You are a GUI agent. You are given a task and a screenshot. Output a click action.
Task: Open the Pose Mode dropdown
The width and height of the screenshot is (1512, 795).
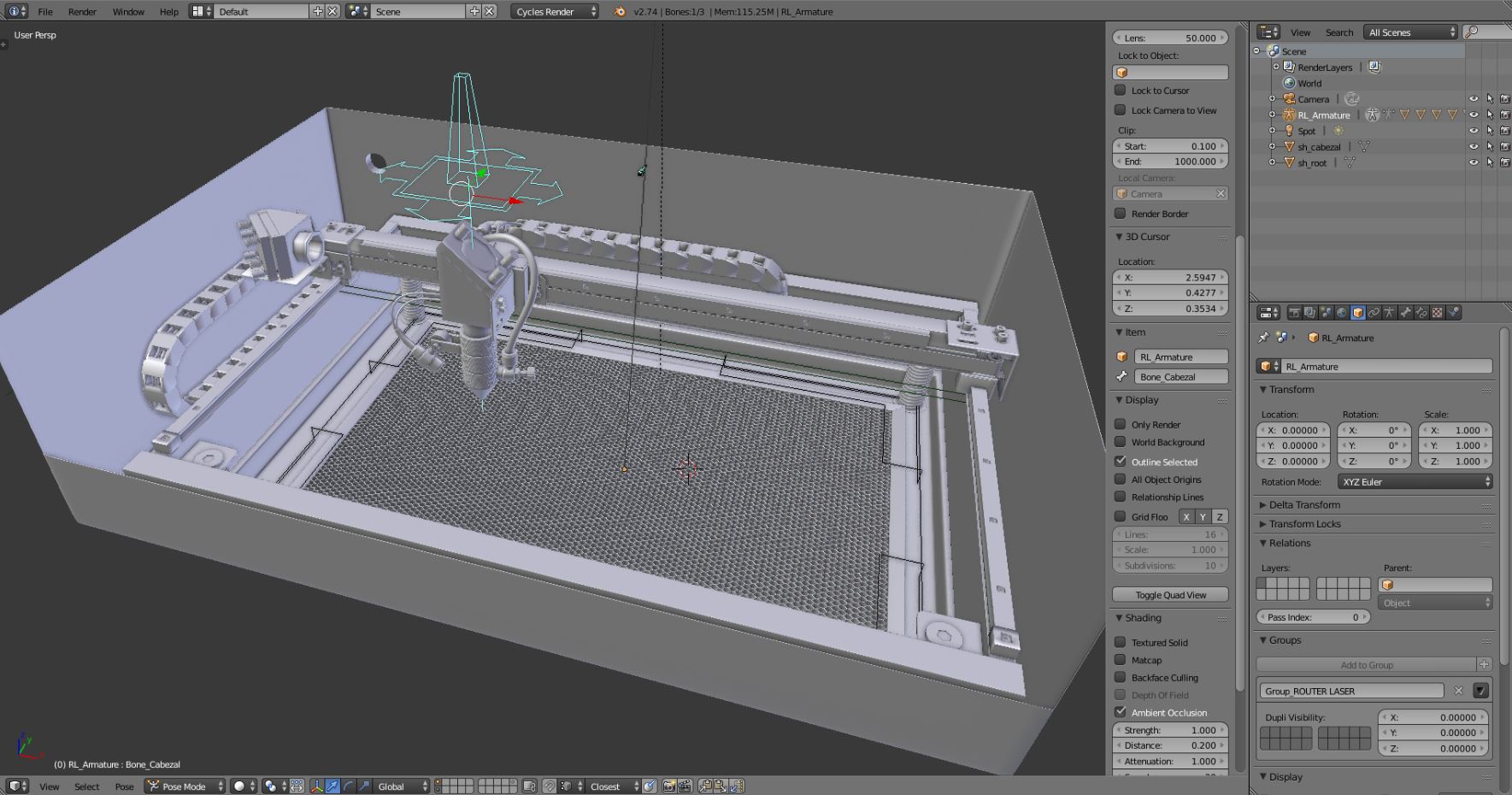tap(185, 786)
